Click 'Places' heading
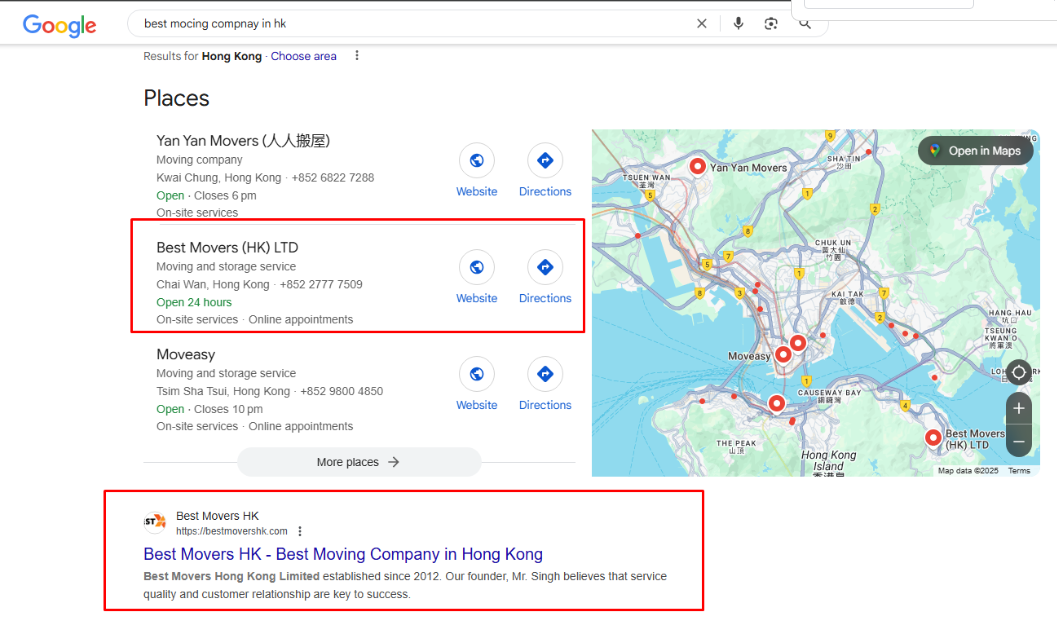Viewport: 1057px width, 633px height. pos(177,98)
